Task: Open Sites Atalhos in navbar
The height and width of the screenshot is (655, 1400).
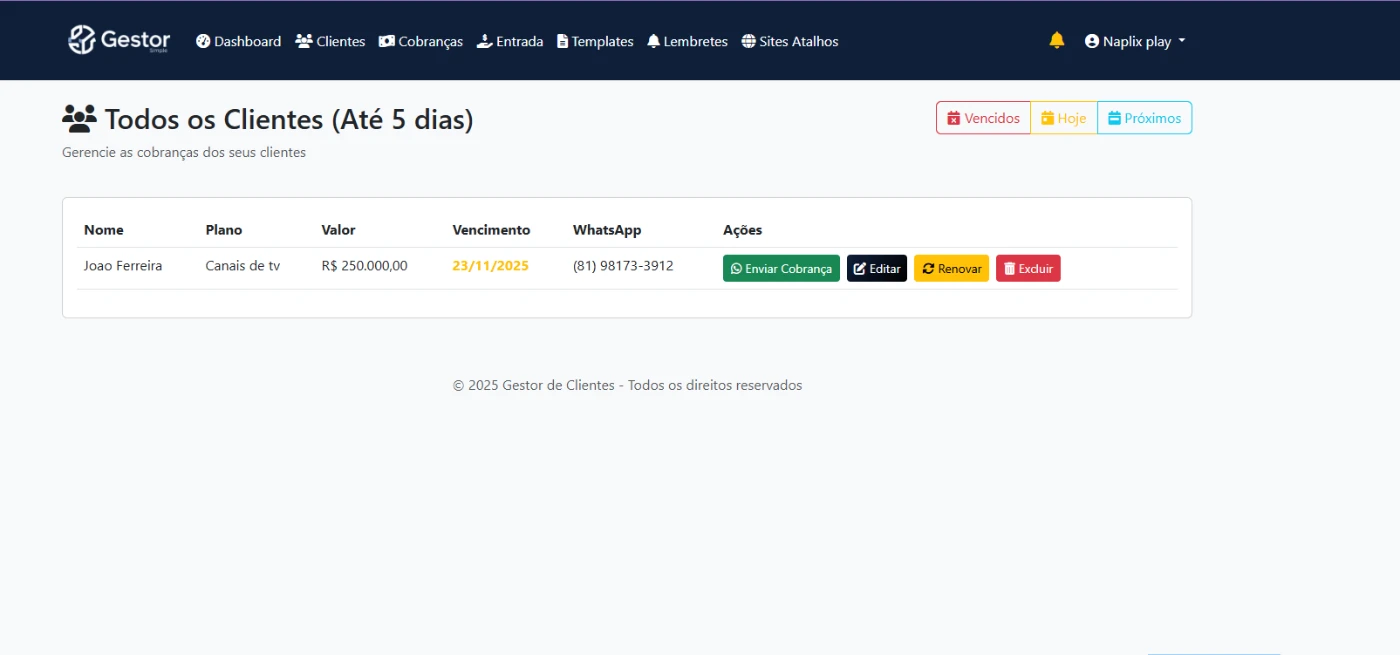Action: 790,42
